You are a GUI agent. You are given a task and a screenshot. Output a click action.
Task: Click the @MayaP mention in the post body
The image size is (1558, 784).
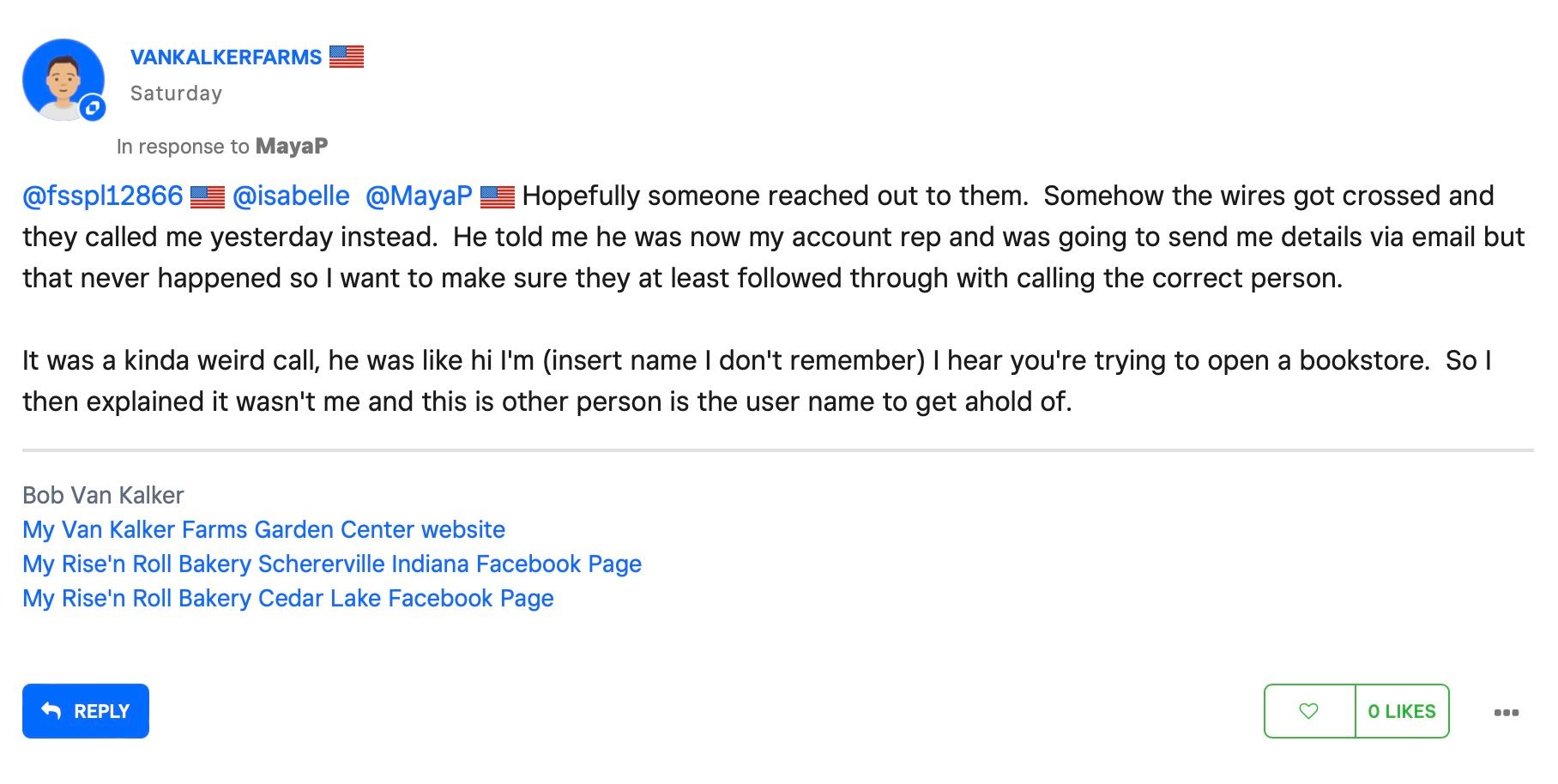pos(419,196)
